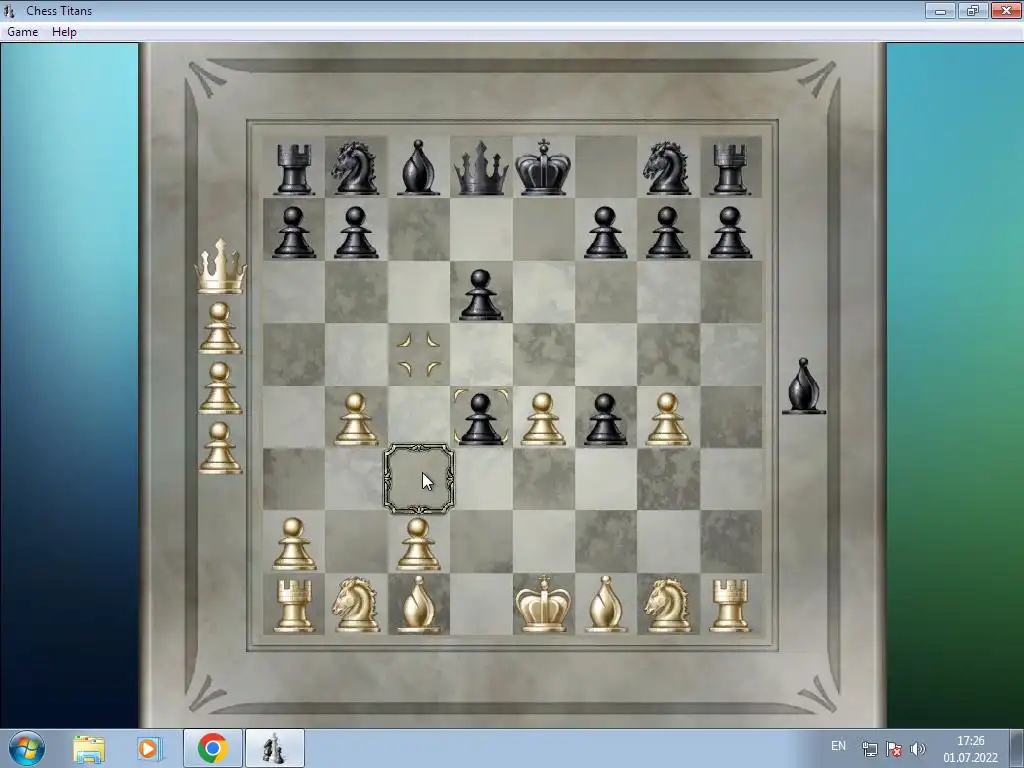Open the network tray icon
This screenshot has width=1024, height=768.
869,749
